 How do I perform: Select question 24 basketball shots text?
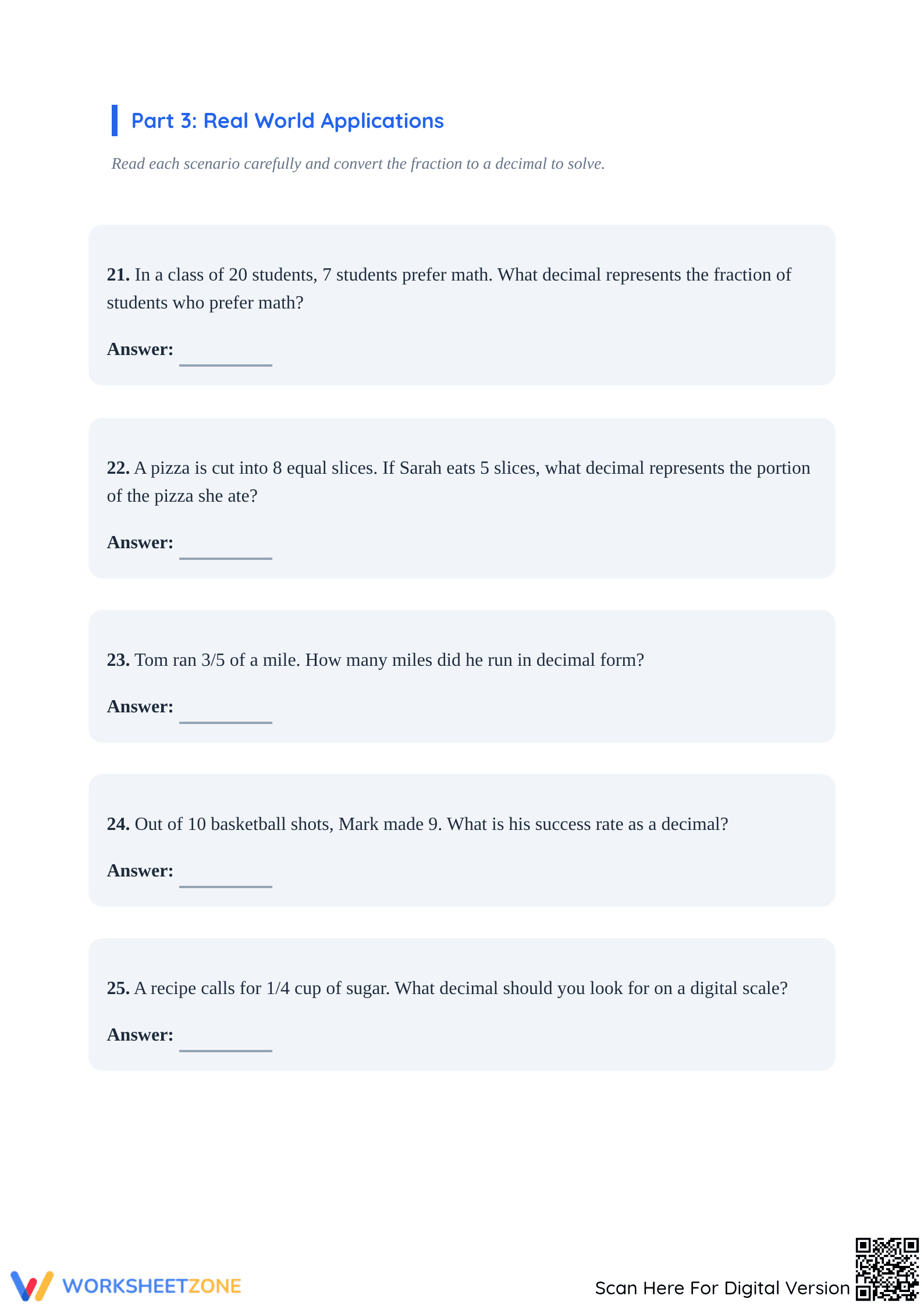click(418, 824)
